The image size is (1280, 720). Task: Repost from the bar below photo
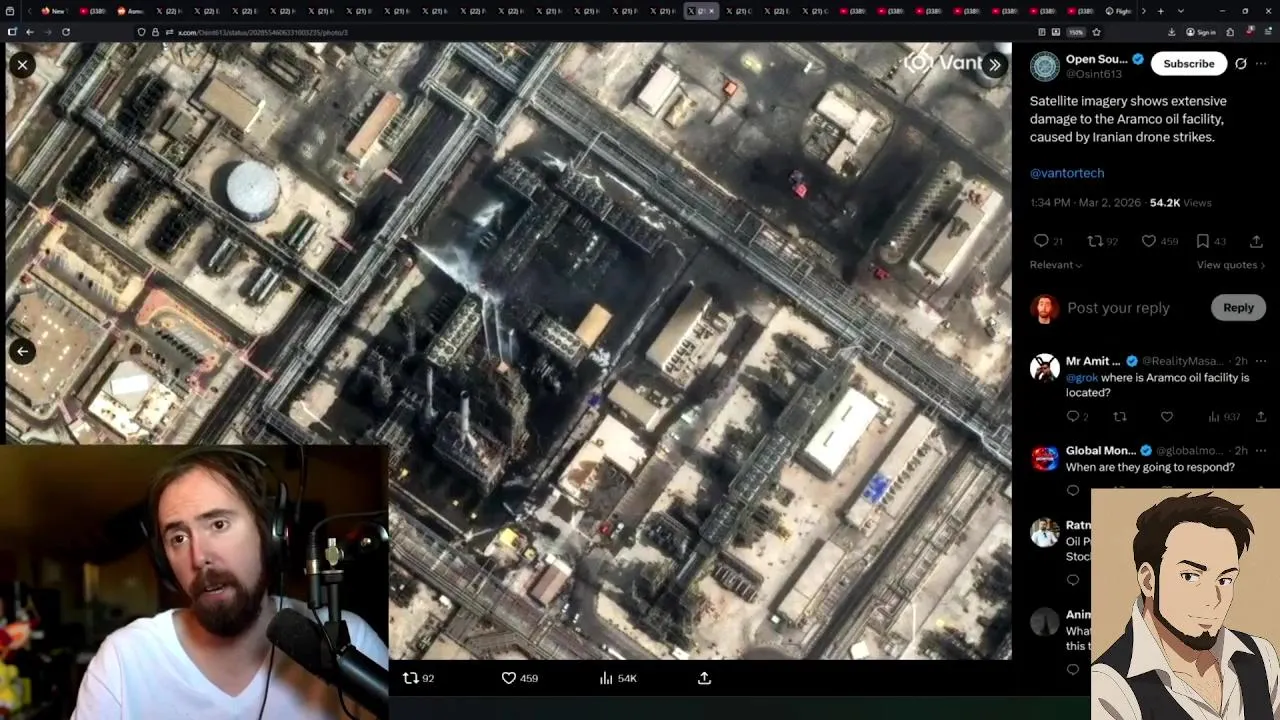pos(418,678)
